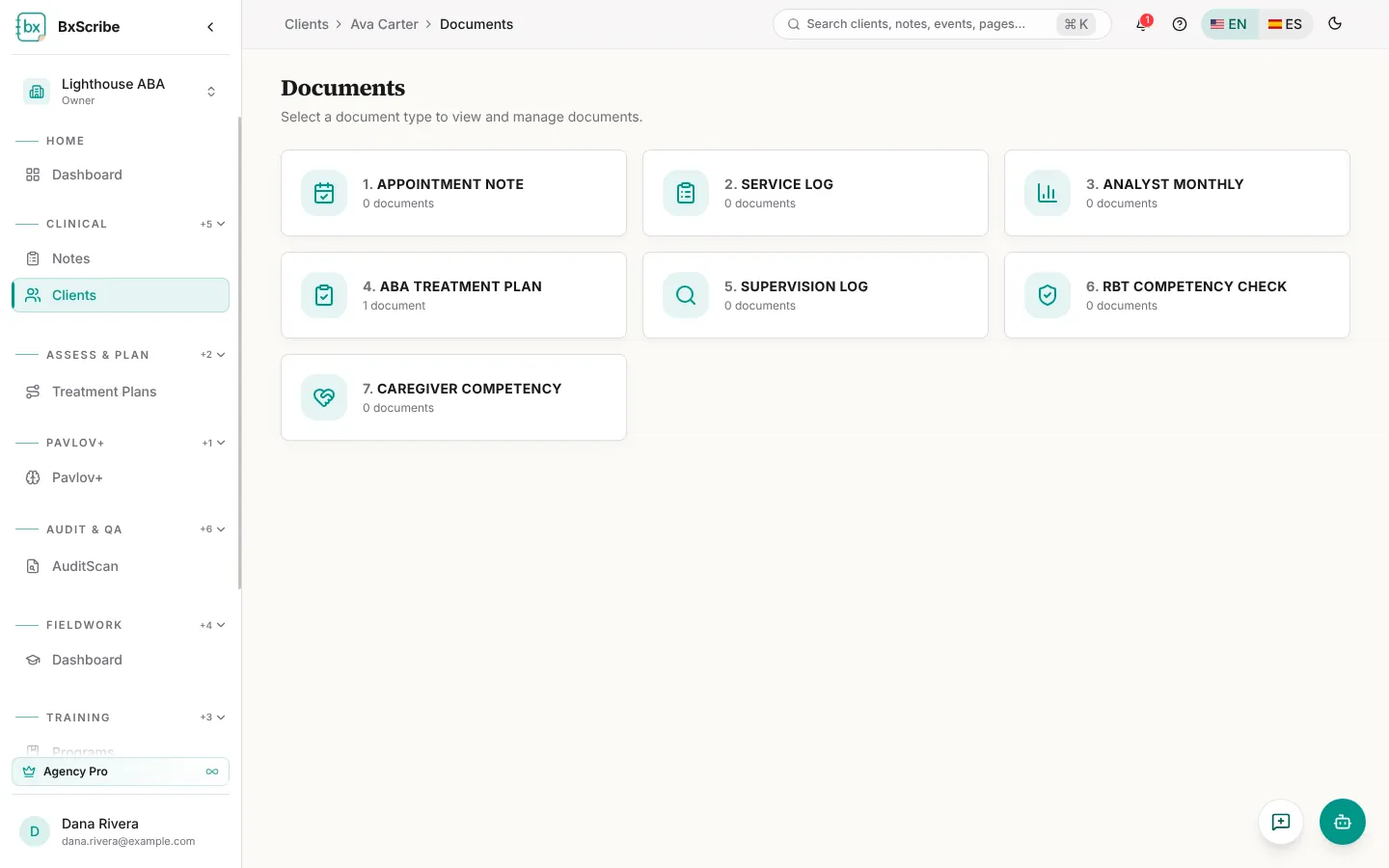The height and width of the screenshot is (868, 1389).
Task: Click the Ava Carter breadcrumb link
Action: point(384,24)
